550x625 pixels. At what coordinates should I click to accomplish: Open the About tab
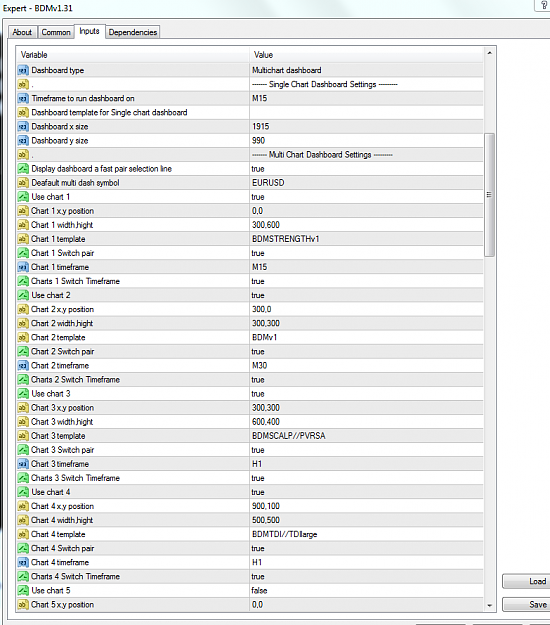(x=22, y=32)
